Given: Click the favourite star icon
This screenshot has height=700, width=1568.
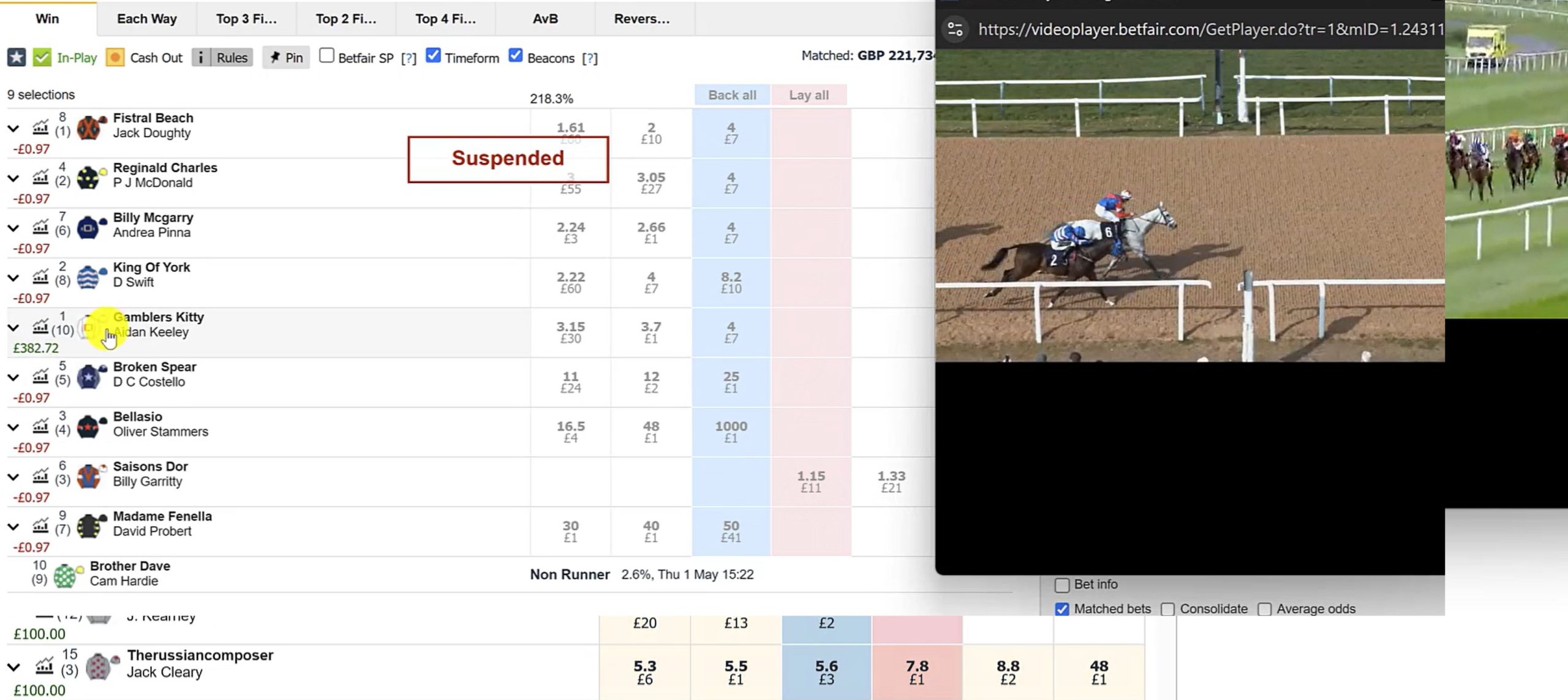Looking at the screenshot, I should (17, 58).
